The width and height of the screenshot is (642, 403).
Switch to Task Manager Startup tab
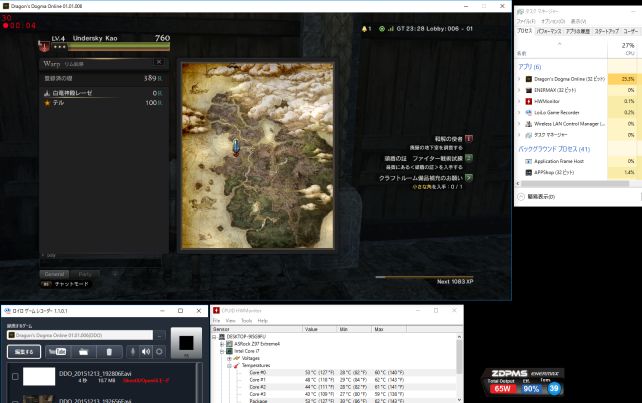pos(606,31)
